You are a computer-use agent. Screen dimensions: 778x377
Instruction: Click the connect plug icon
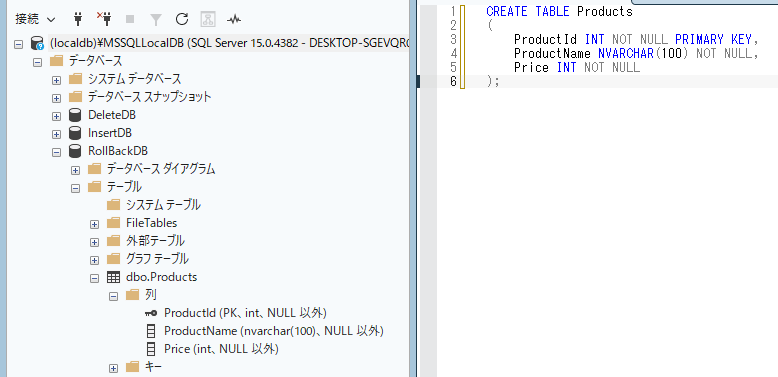click(x=77, y=19)
